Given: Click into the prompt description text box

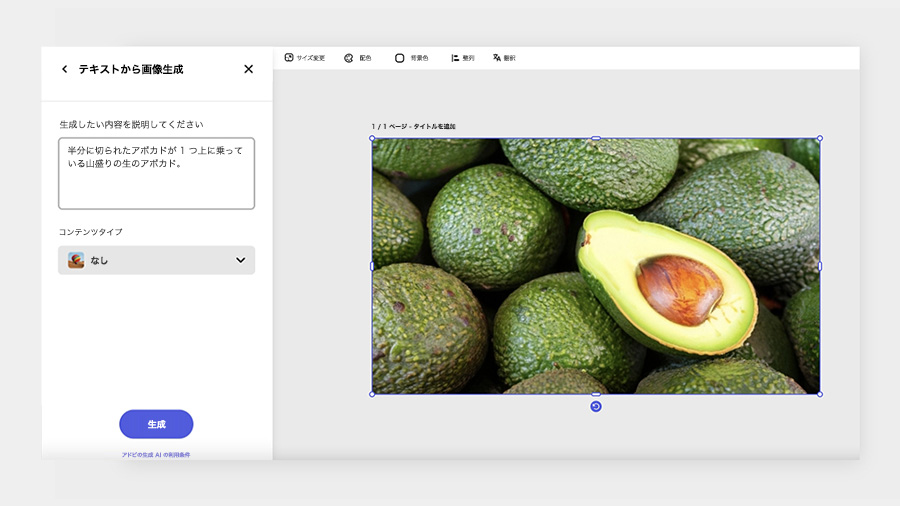Looking at the screenshot, I should coord(156,173).
